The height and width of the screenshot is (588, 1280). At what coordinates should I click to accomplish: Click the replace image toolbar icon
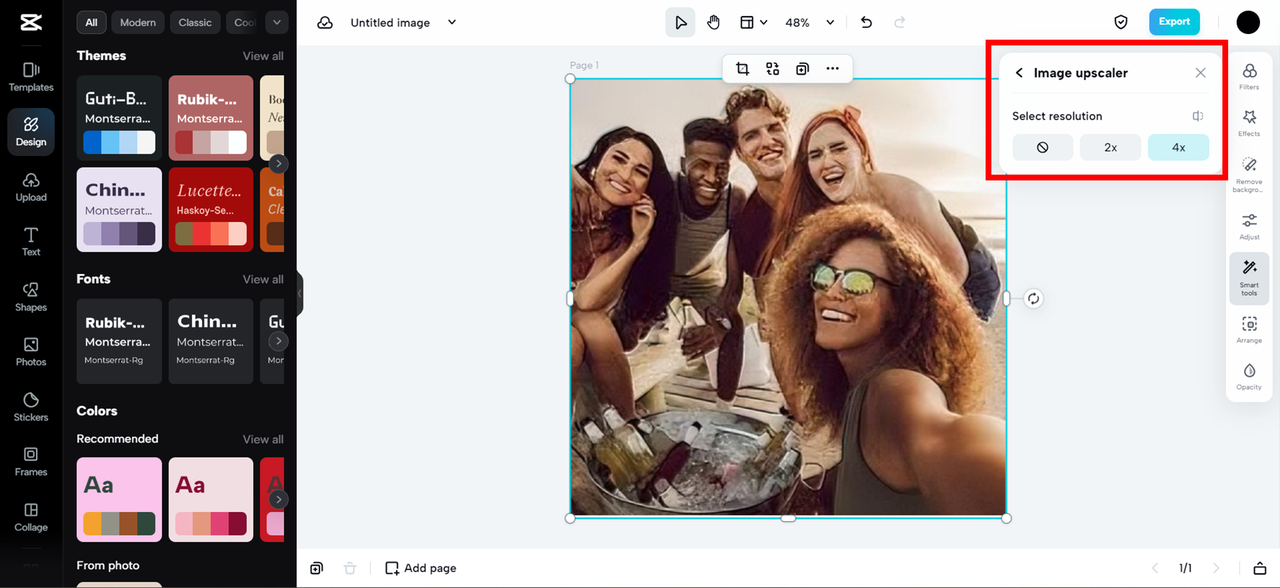(x=772, y=69)
